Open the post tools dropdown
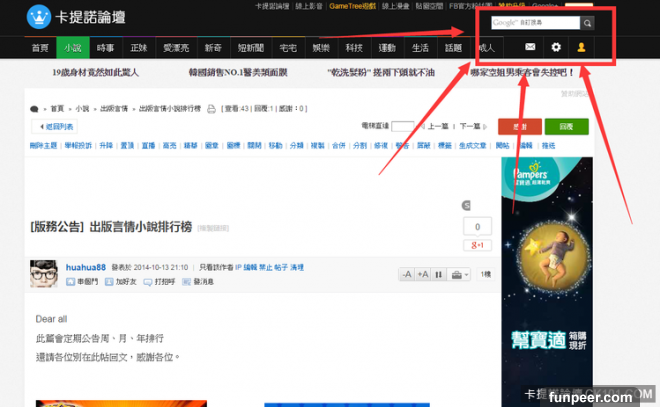660x407 pixels. [459, 274]
